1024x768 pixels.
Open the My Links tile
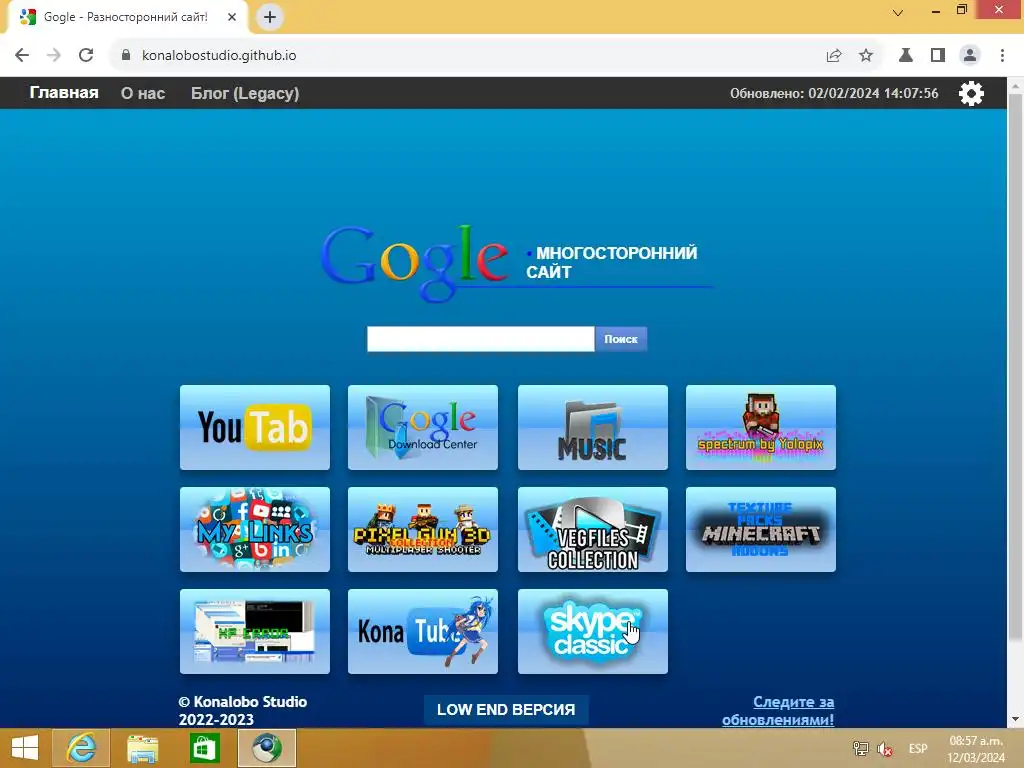tap(255, 529)
